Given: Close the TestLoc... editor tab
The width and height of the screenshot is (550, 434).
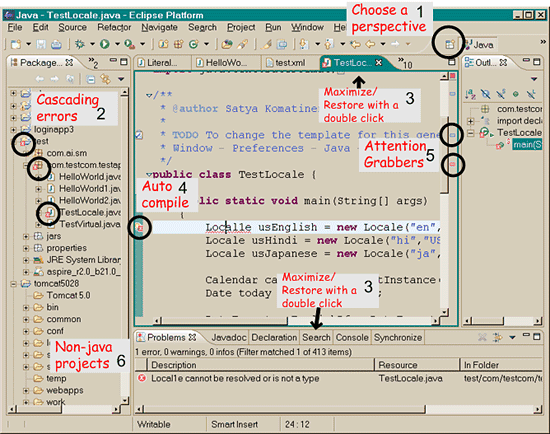Looking at the screenshot, I should pyautogui.click(x=378, y=62).
